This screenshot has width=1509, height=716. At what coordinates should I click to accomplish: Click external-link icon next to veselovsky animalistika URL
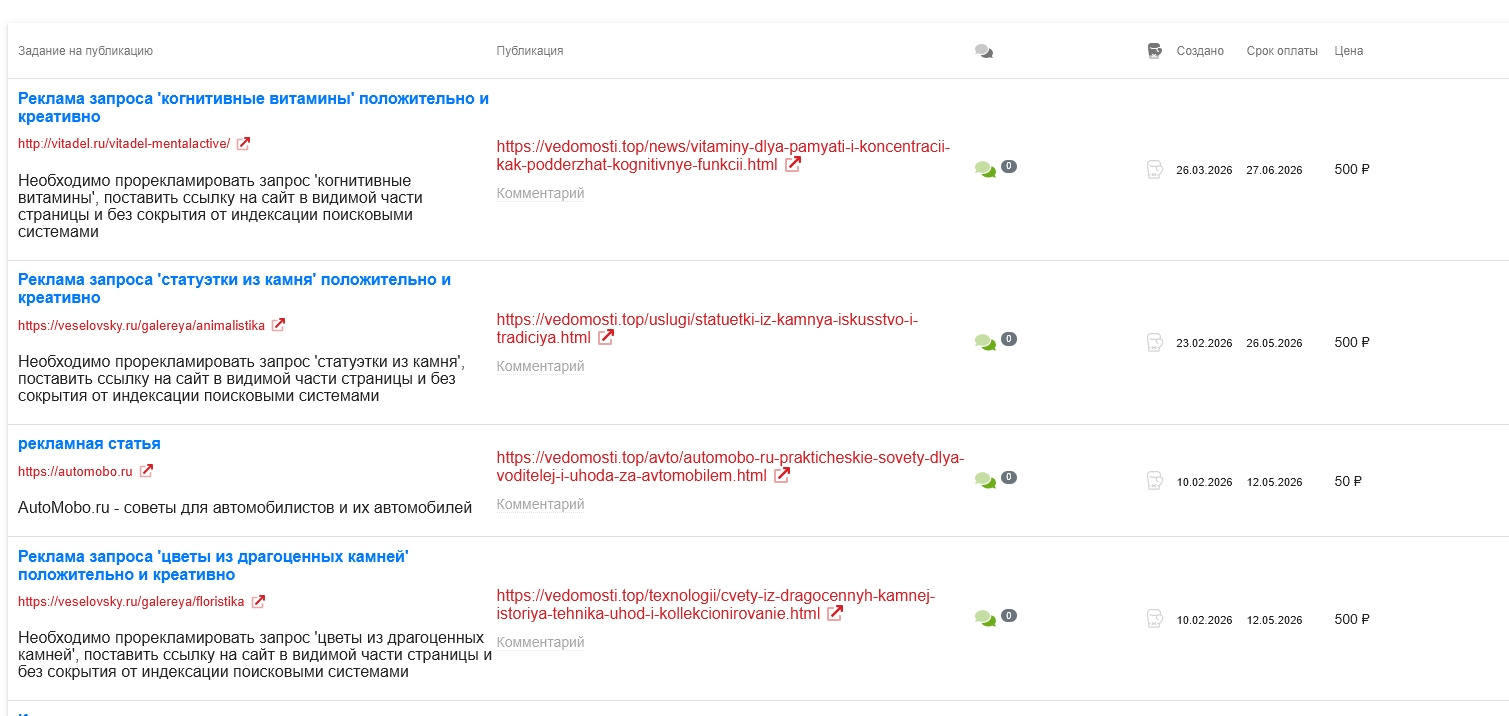click(279, 325)
